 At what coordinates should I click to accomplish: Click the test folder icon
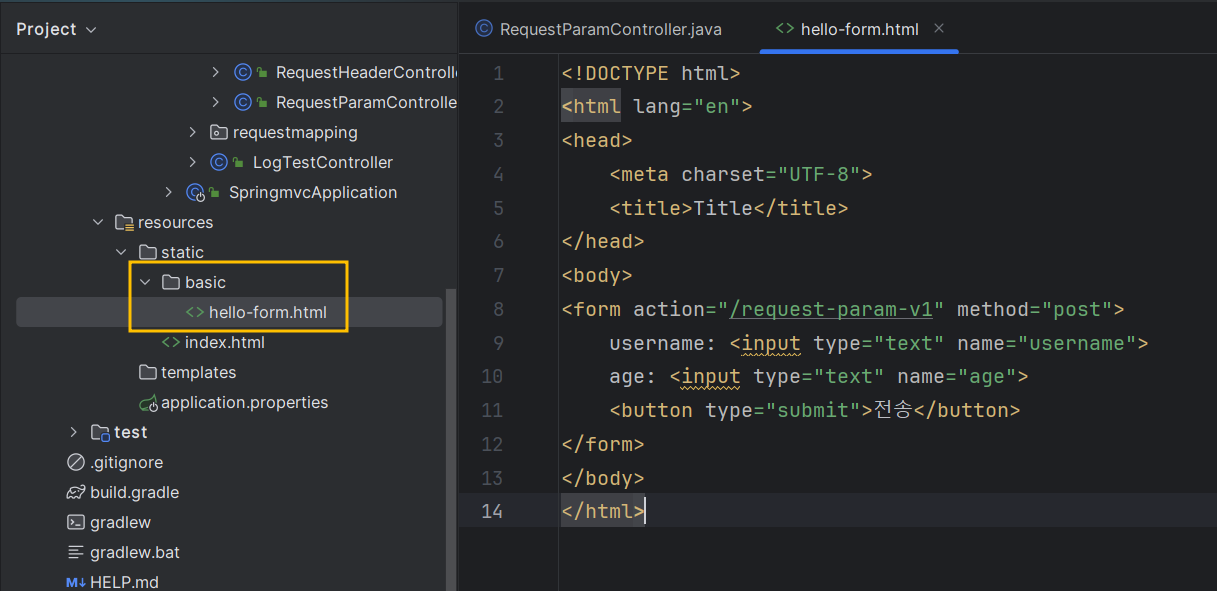click(100, 432)
